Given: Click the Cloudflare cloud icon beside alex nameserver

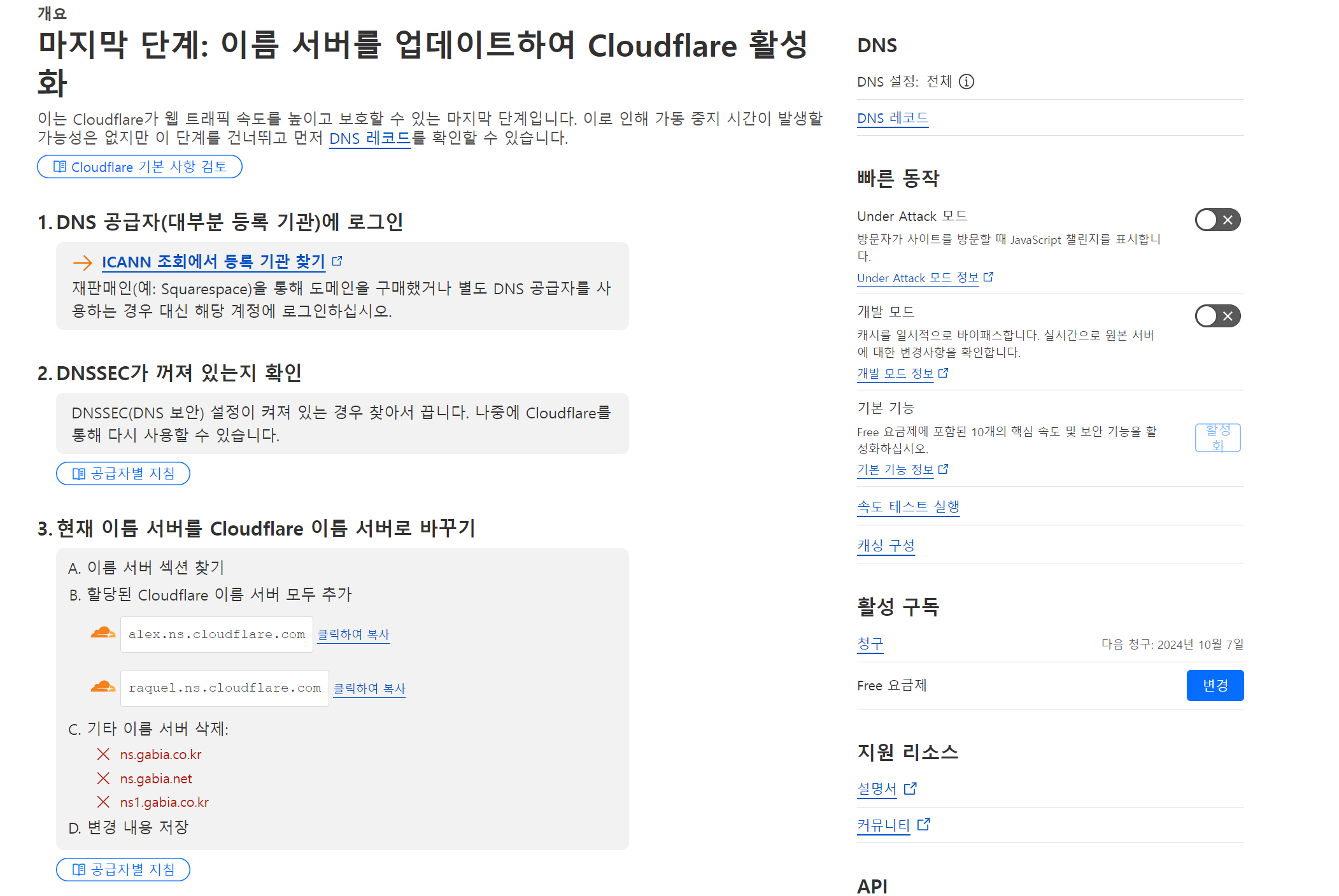Looking at the screenshot, I should click(103, 633).
